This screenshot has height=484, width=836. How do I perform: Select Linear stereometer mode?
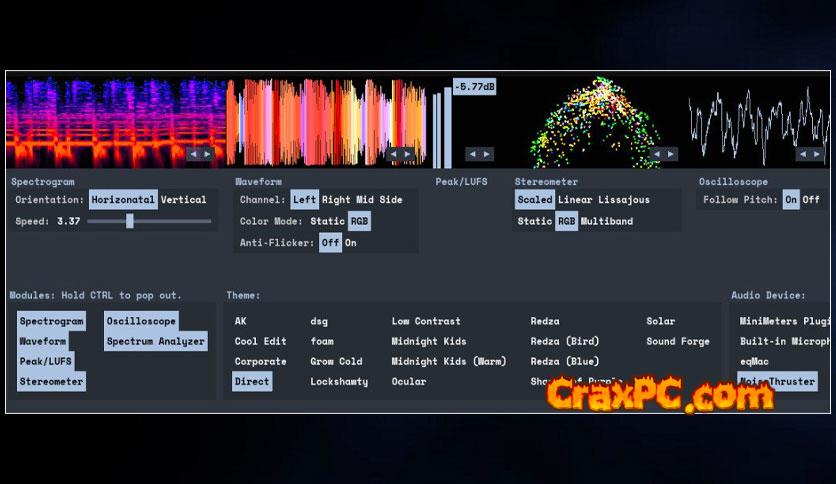coord(575,200)
